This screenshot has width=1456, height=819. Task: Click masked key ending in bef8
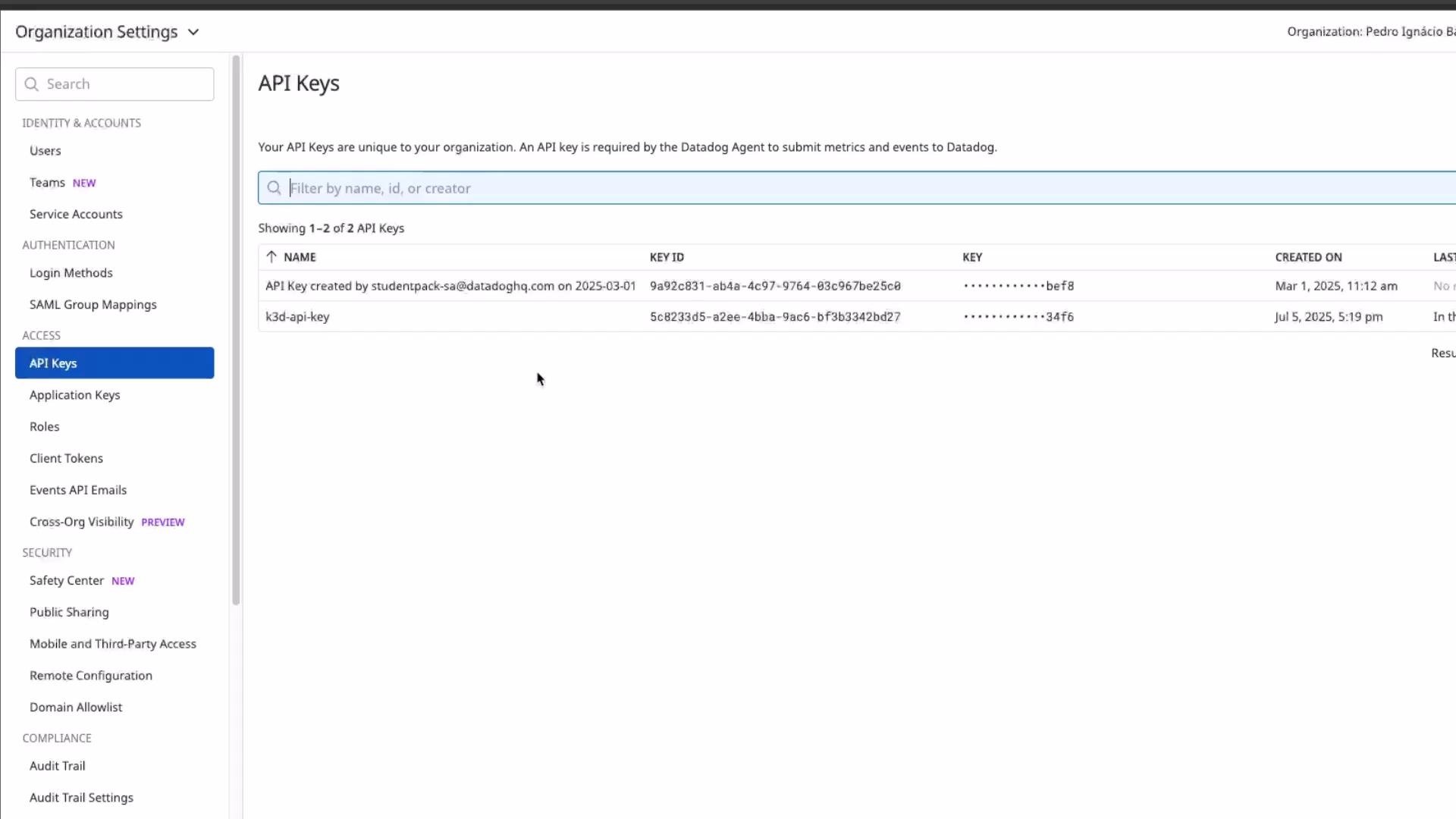click(x=1018, y=287)
